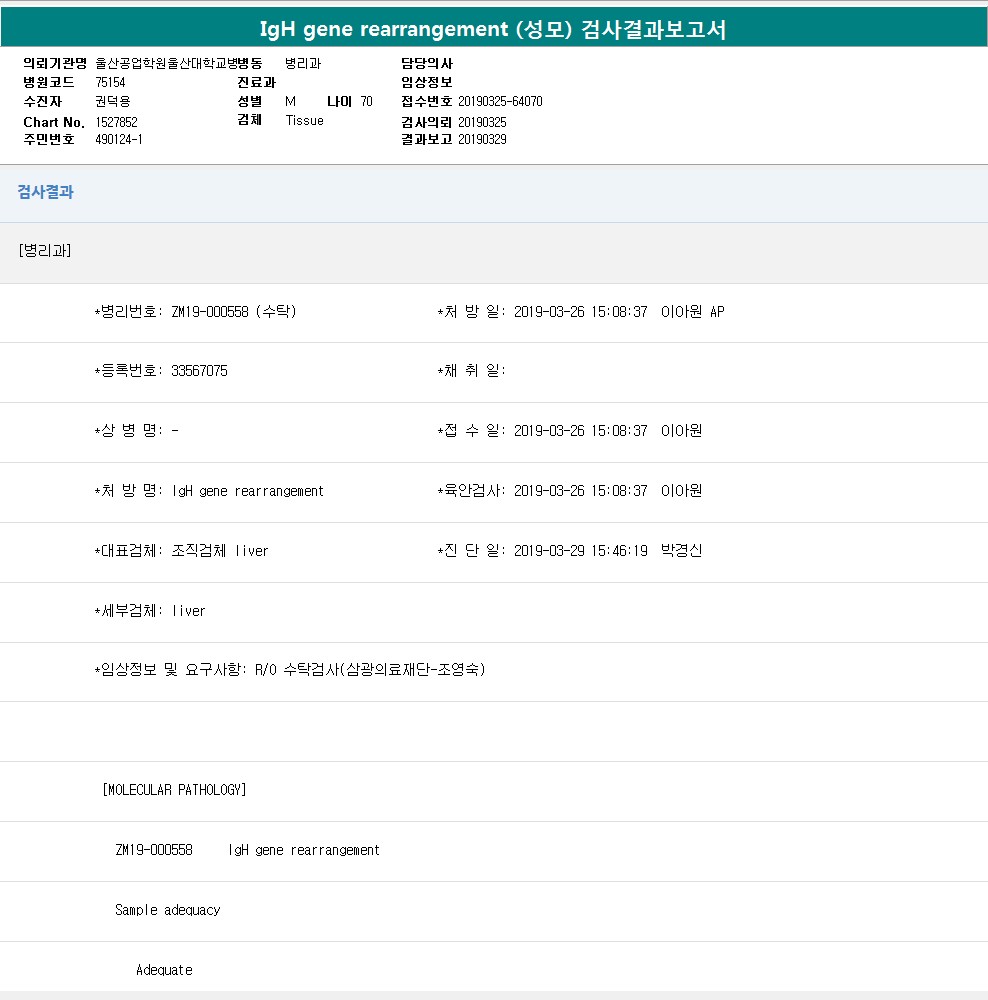Select the 검사결과 section header

coord(45,192)
